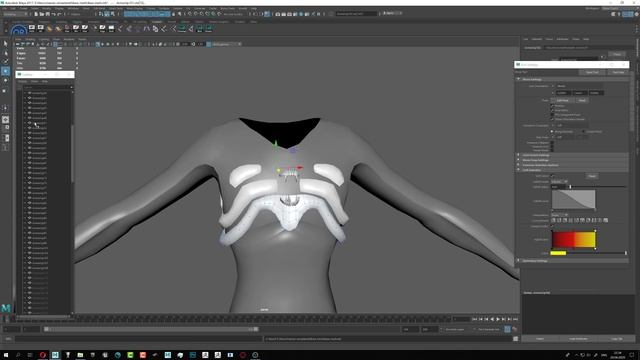Switch to the Scale tool
The image size is (640, 360).
pyautogui.click(x=5, y=90)
